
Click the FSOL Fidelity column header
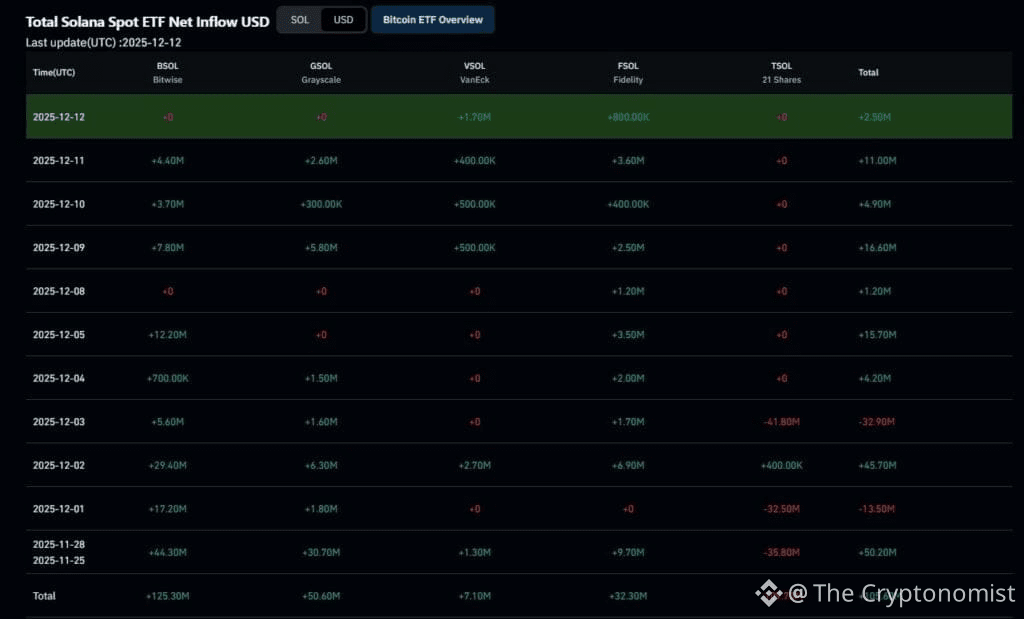628,72
